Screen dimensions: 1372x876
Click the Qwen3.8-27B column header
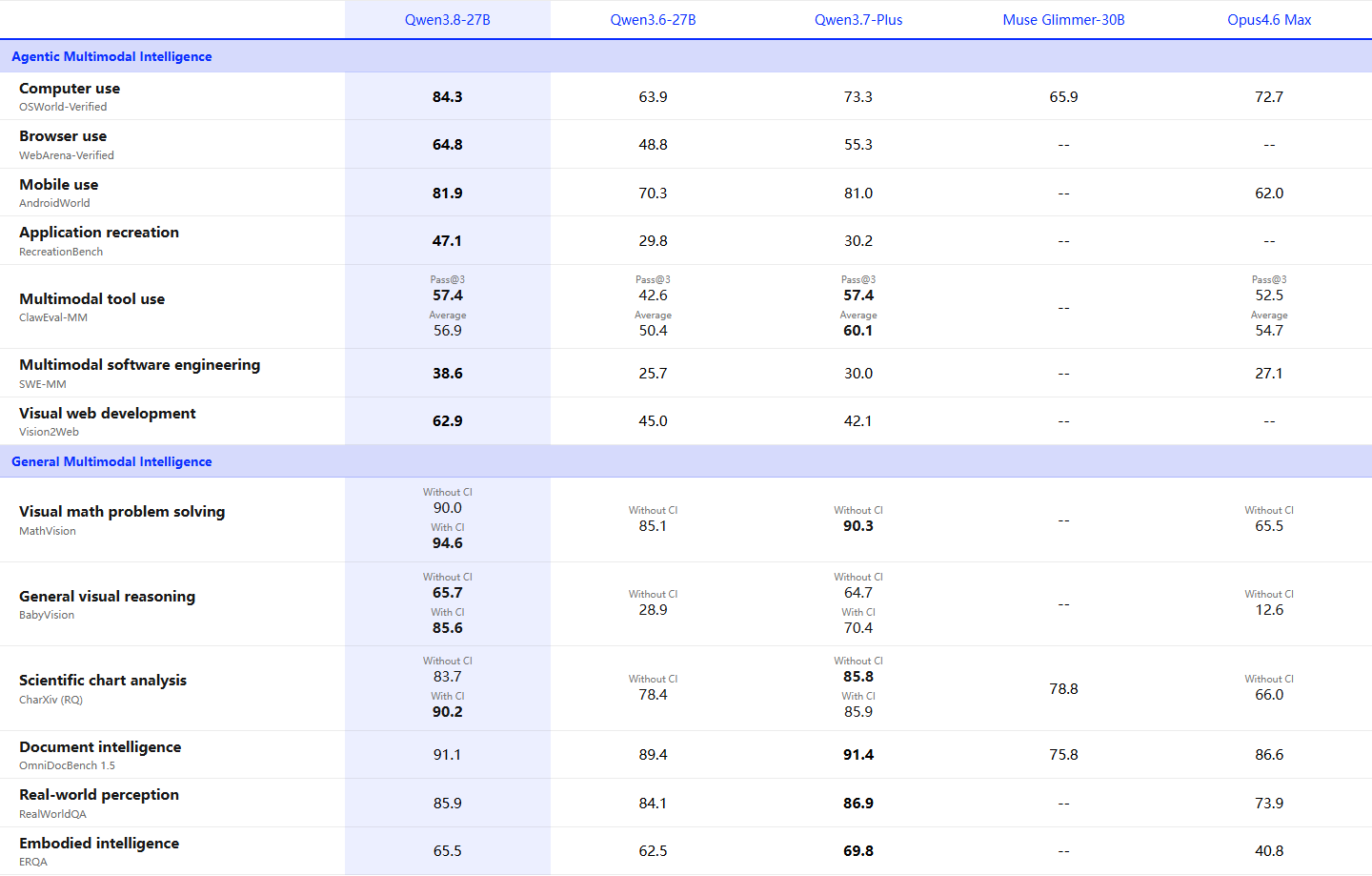point(447,20)
